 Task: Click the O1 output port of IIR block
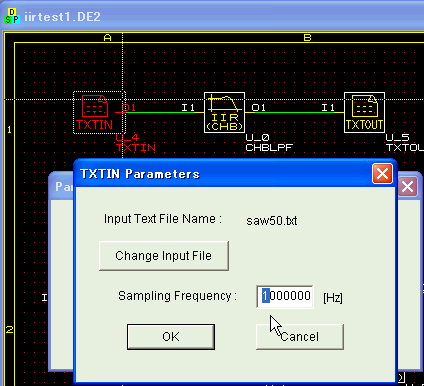coord(258,107)
